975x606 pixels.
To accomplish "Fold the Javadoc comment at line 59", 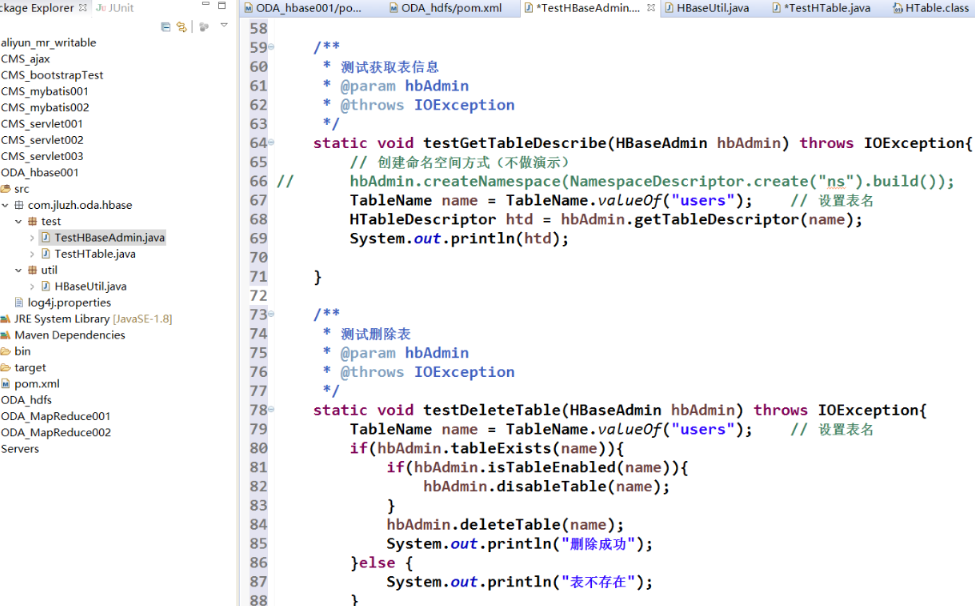I will [271, 47].
